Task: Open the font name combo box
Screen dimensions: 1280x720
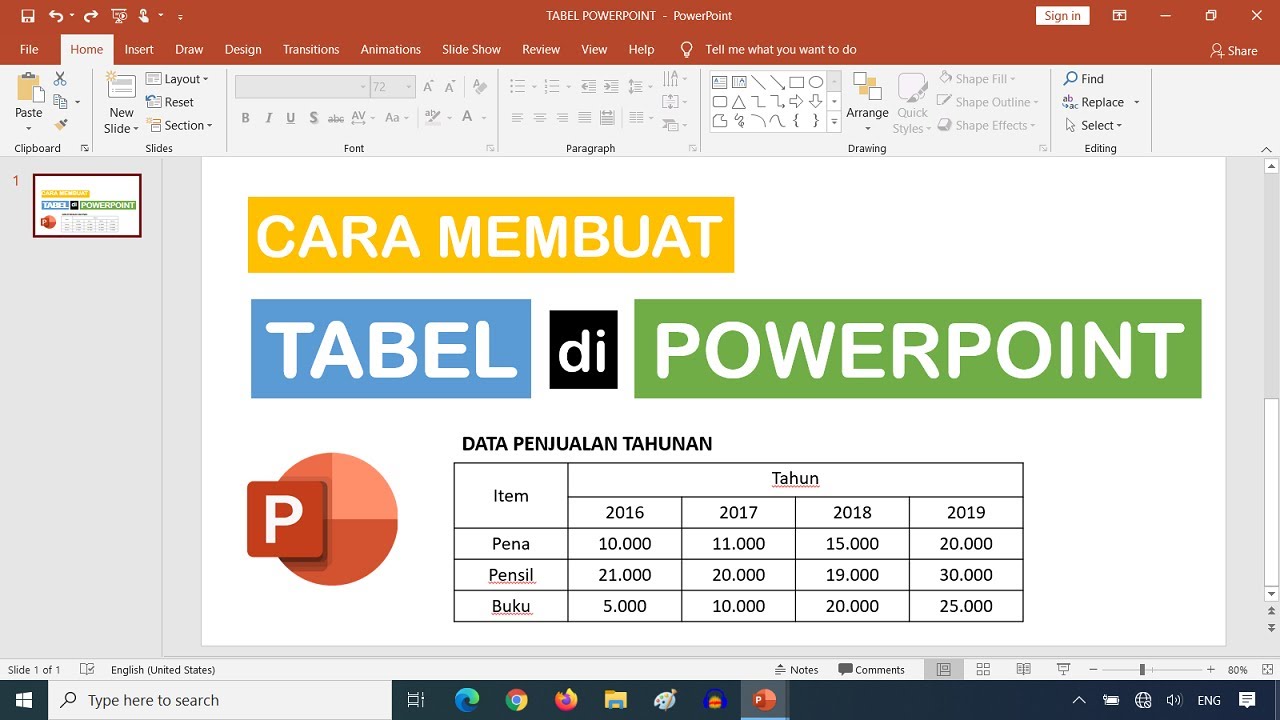Action: pos(302,87)
